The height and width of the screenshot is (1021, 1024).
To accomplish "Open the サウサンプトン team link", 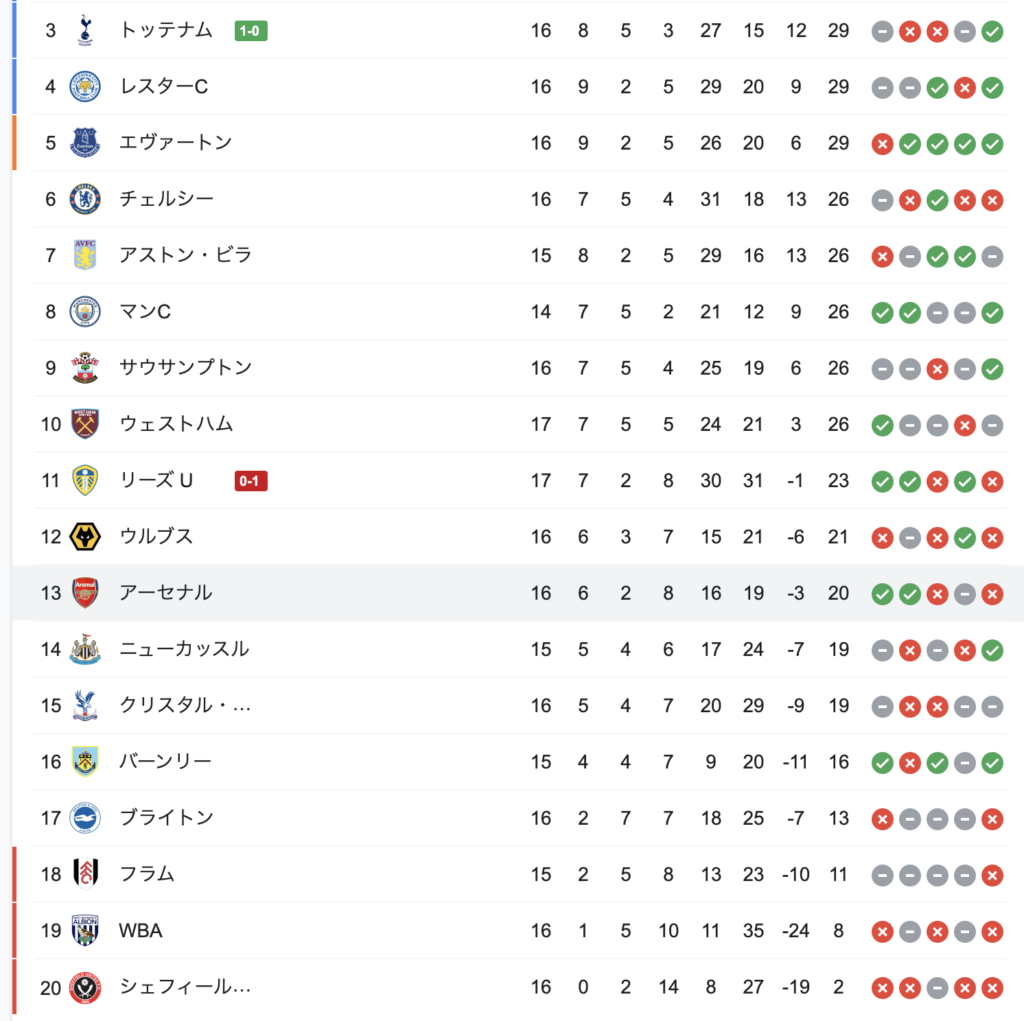I will click(185, 368).
